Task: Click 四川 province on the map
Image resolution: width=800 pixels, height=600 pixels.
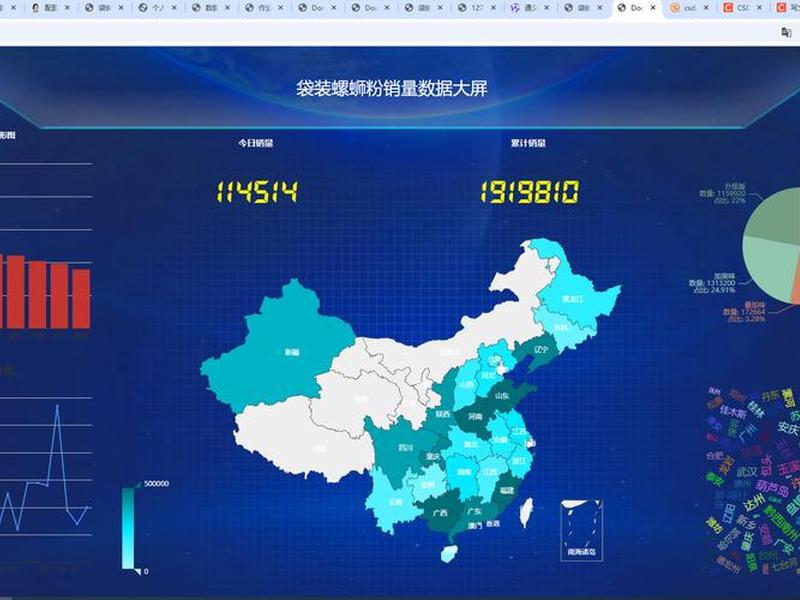Action: 403,449
